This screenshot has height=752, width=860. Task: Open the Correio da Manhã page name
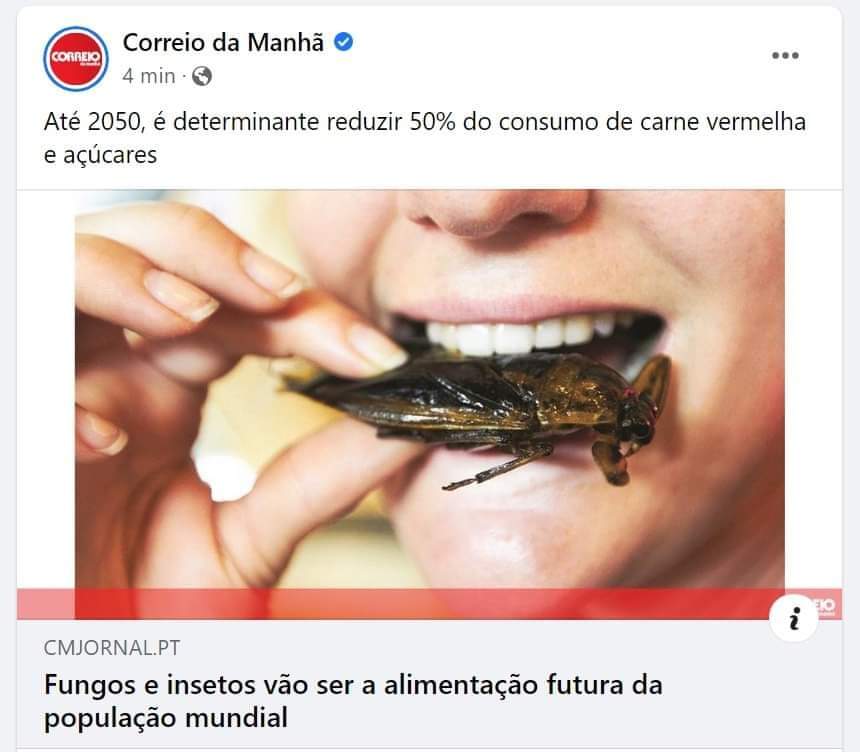[223, 42]
